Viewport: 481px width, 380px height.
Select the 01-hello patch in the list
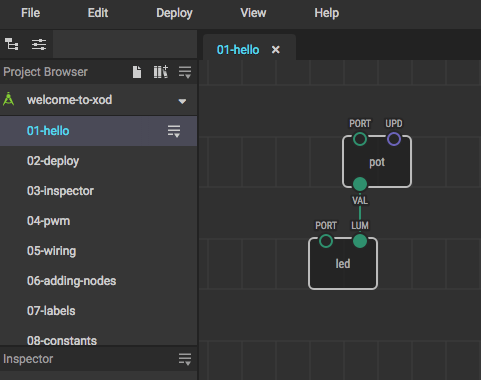pyautogui.click(x=98, y=131)
